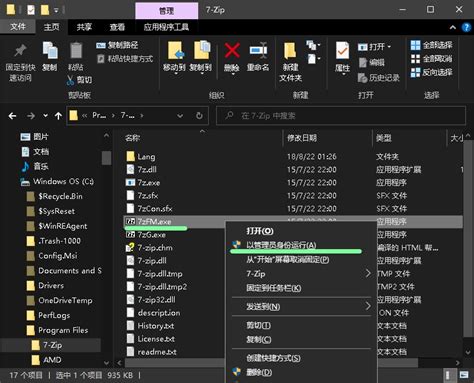Select the Move to folder icon

pos(176,51)
